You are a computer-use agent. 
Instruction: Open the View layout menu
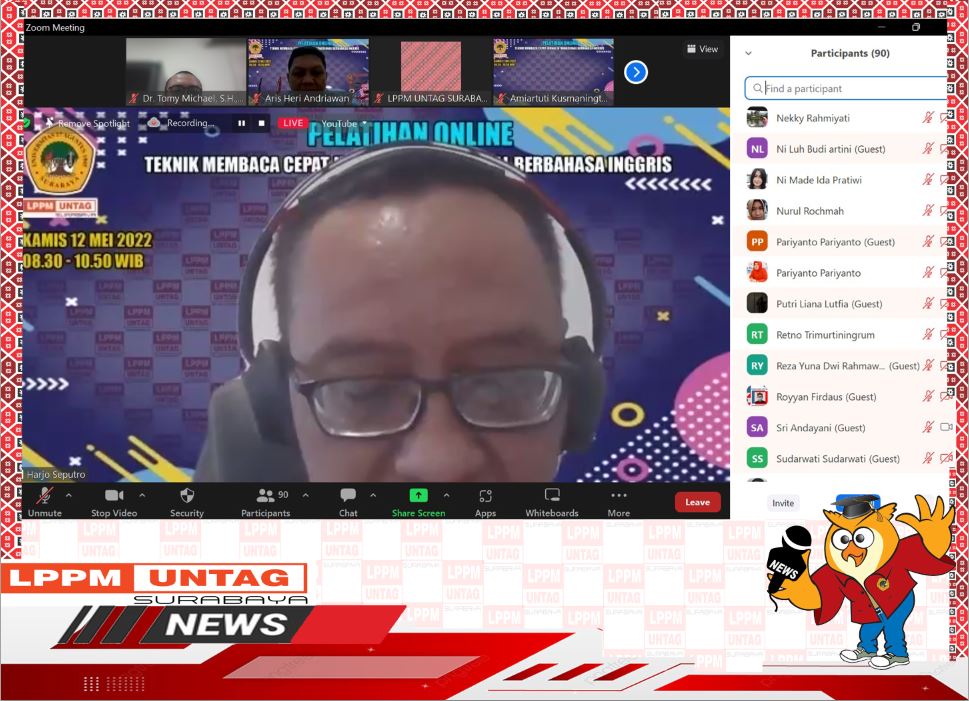point(702,49)
